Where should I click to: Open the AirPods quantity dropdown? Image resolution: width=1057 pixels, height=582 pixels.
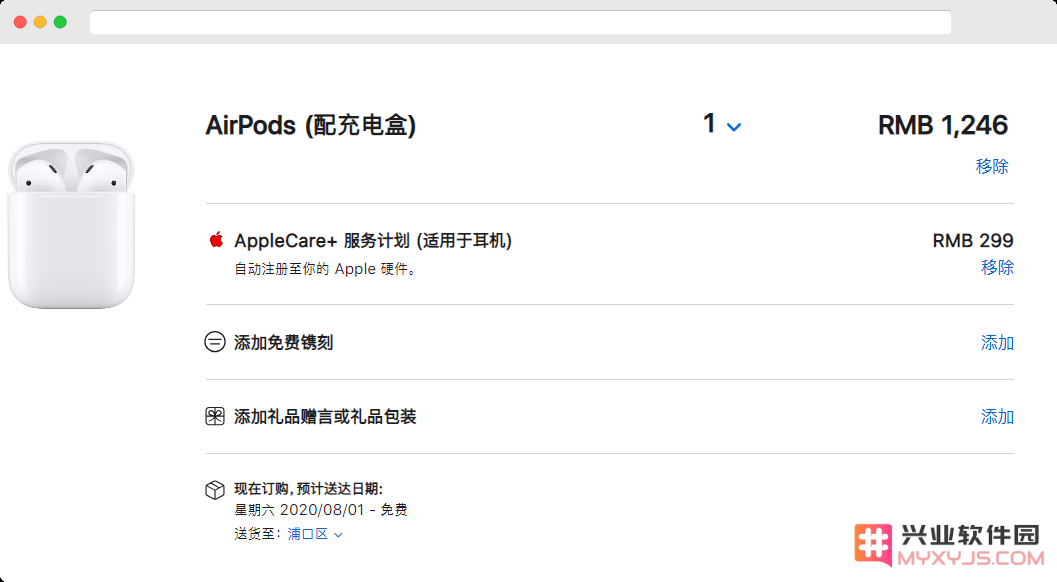point(721,125)
